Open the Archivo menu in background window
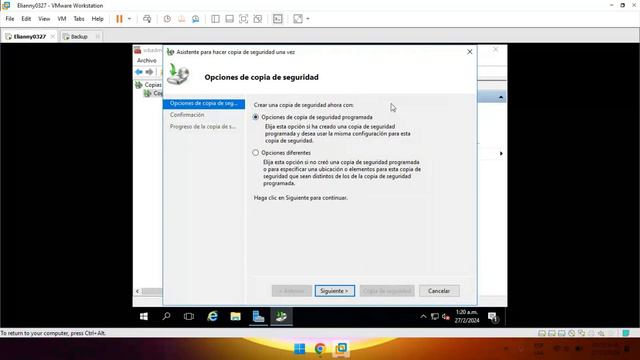The width and height of the screenshot is (640, 360). click(147, 60)
